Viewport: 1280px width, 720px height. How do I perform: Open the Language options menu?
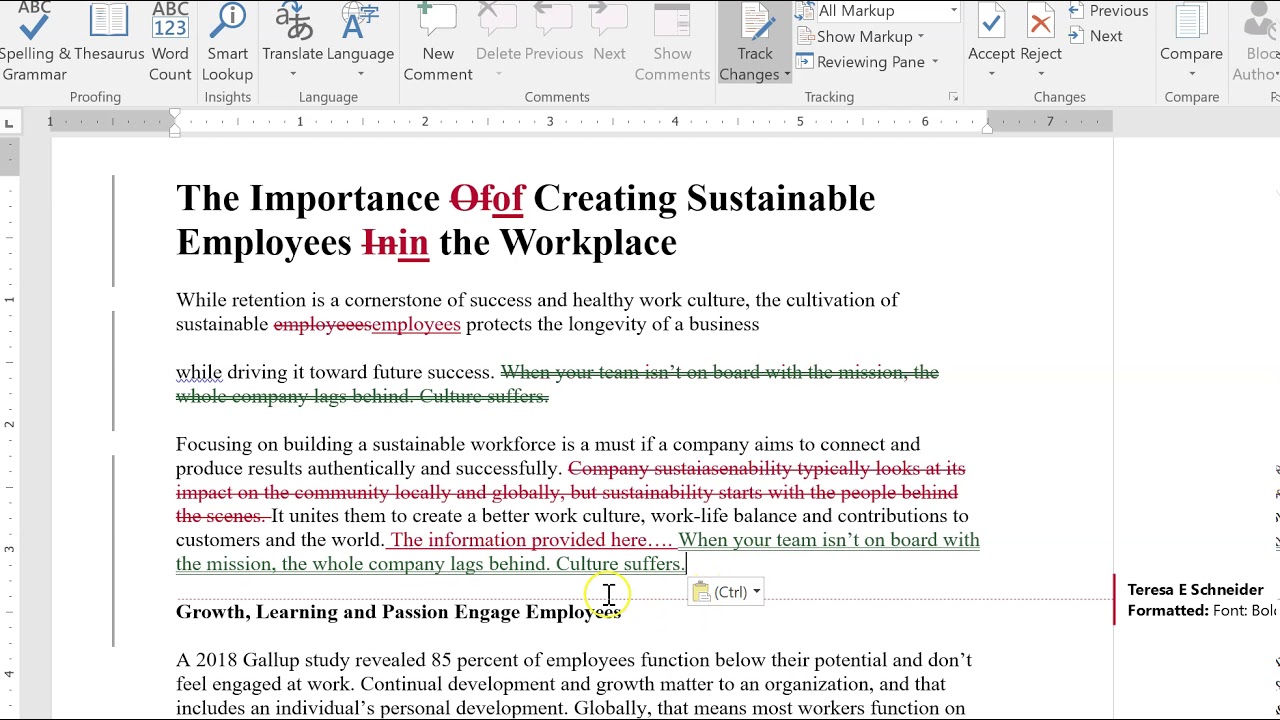pyautogui.click(x=360, y=43)
